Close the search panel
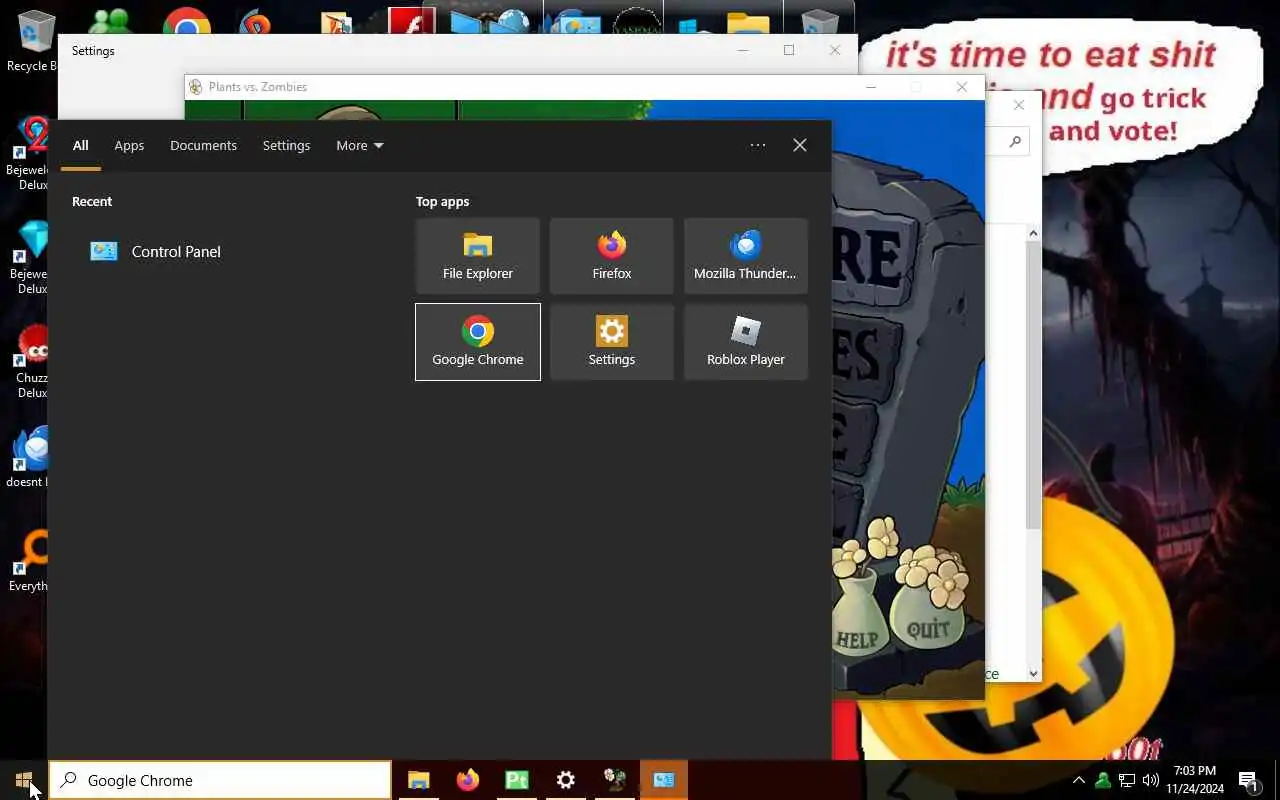Screen dimensions: 1280x800 (800, 145)
